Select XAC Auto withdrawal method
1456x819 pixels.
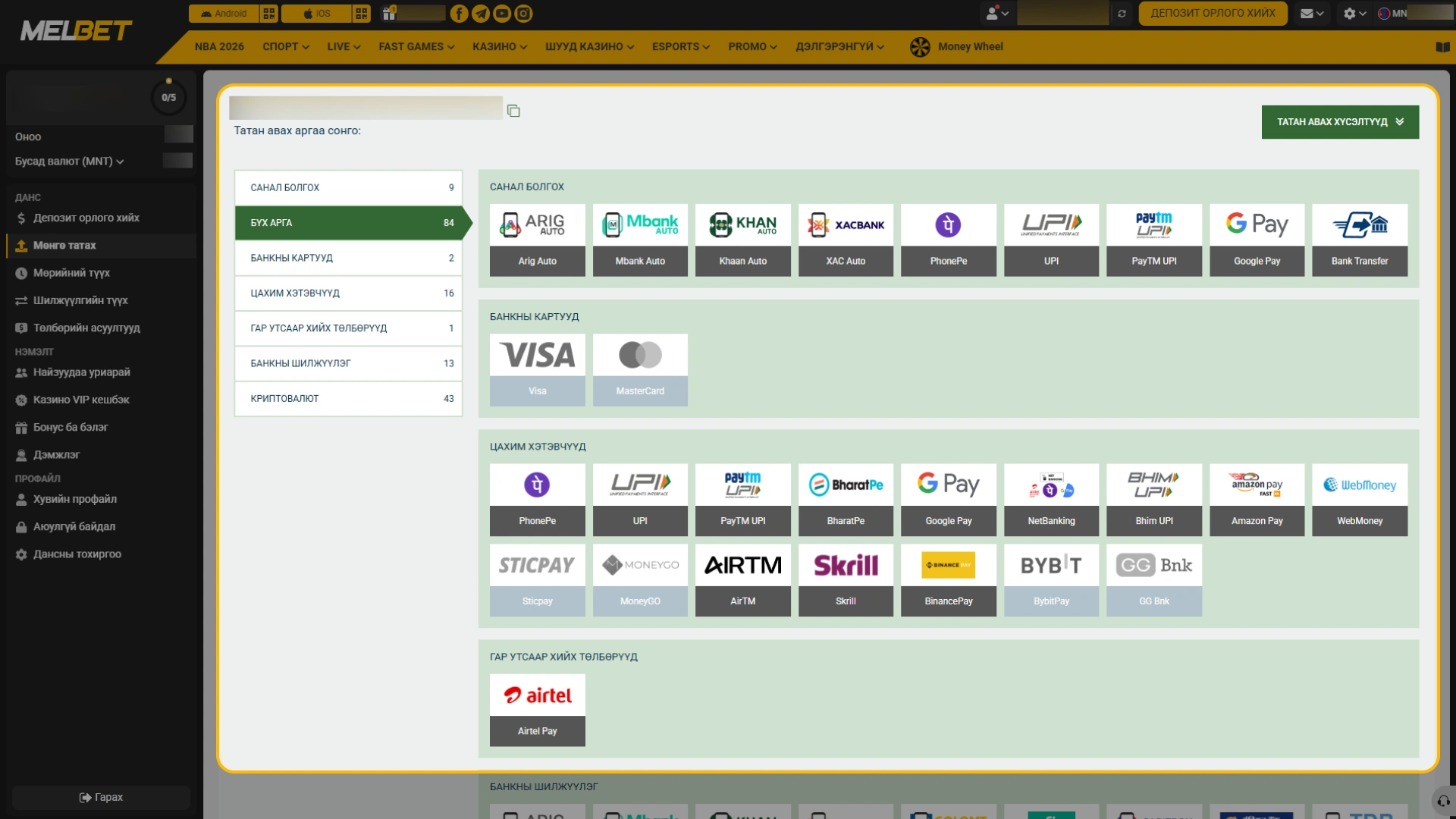846,240
